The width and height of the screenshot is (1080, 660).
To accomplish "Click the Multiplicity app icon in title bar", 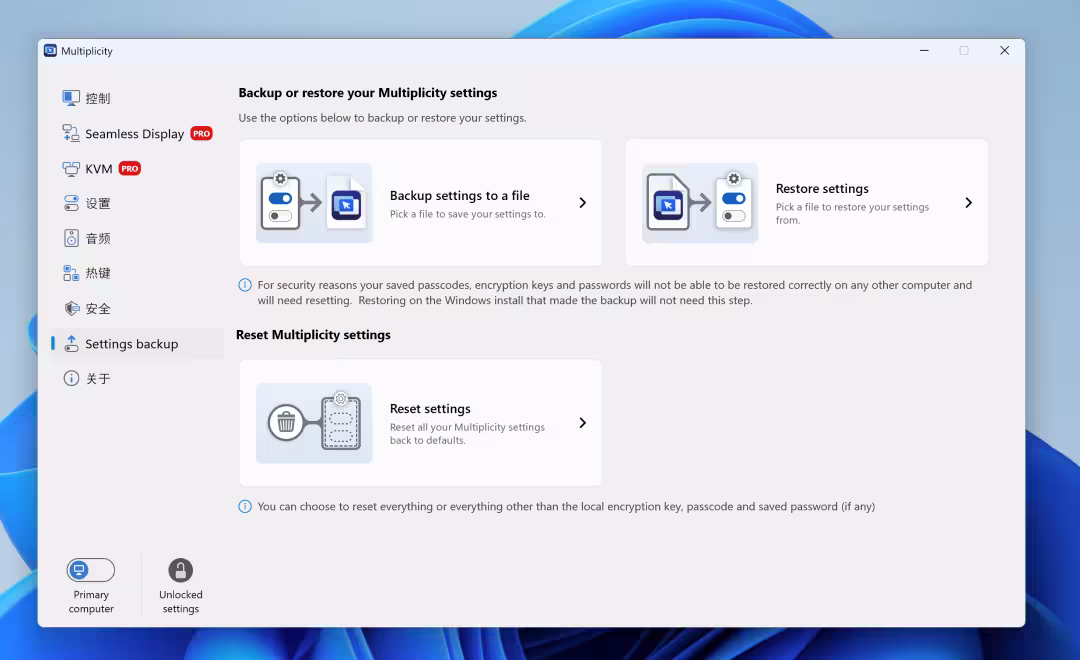I will coord(50,51).
